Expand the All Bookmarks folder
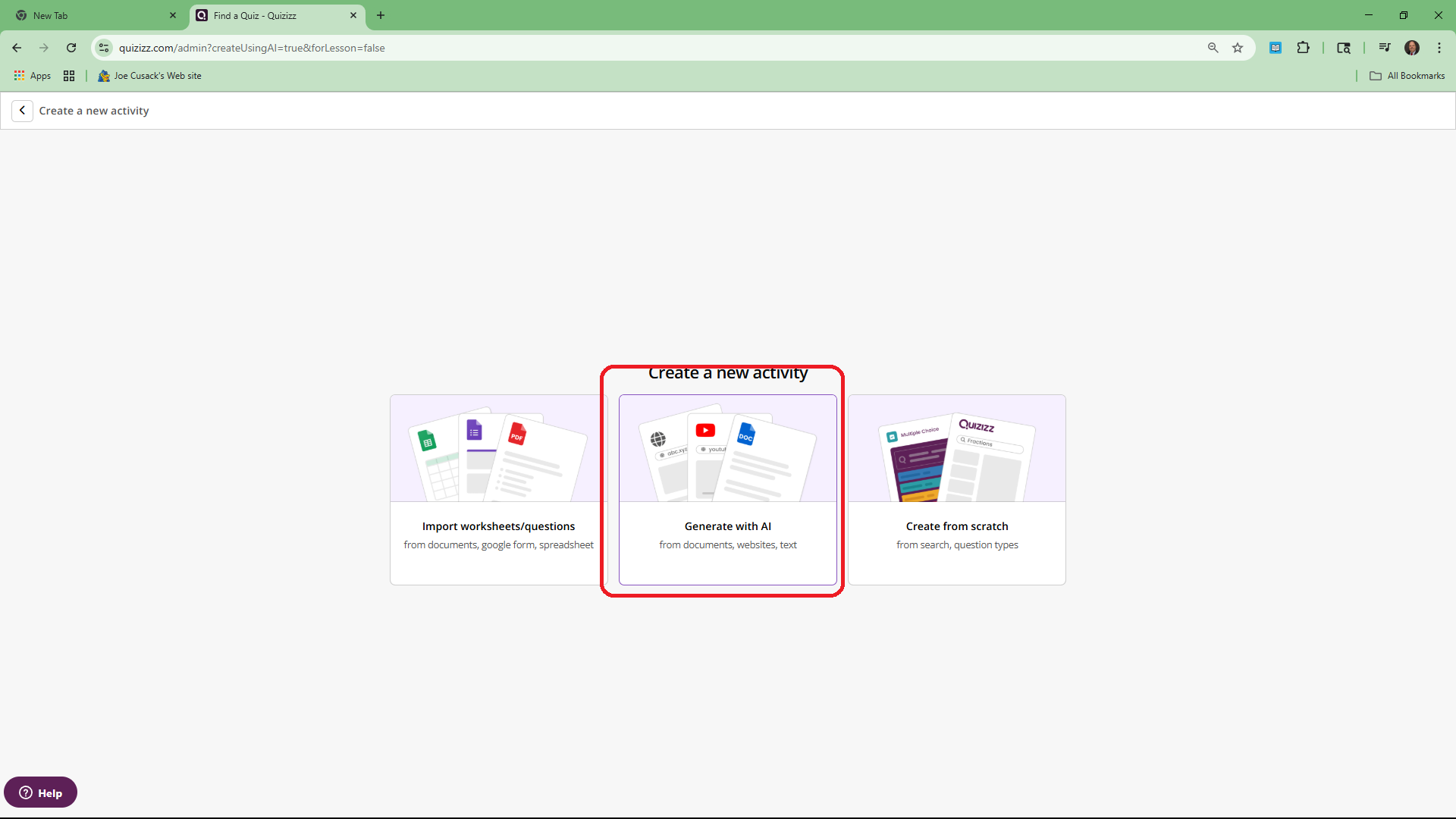1456x819 pixels. coord(1407,76)
